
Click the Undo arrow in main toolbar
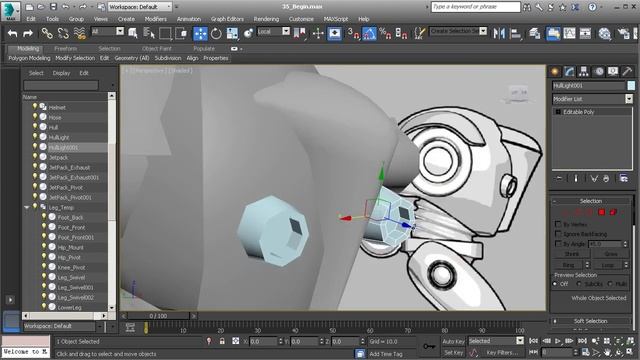[x=13, y=33]
